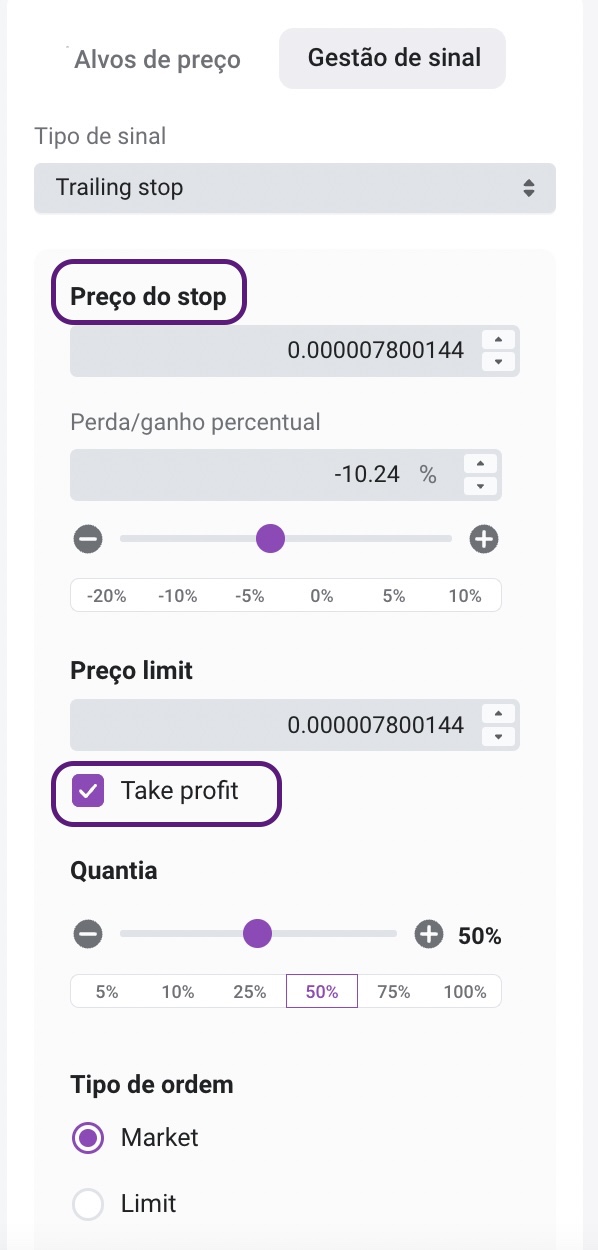This screenshot has width=598, height=1250.
Task: Select the Market order type radio
Action: [x=88, y=1138]
